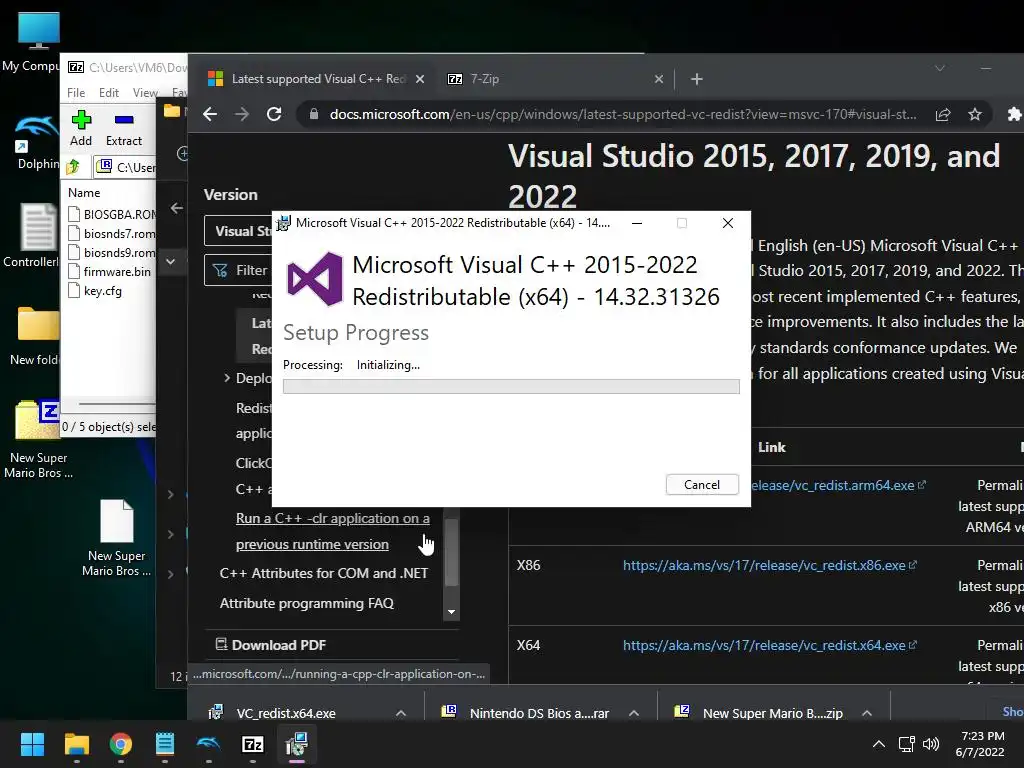
Task: Open Dolphin emulator from the taskbar
Action: click(208, 744)
